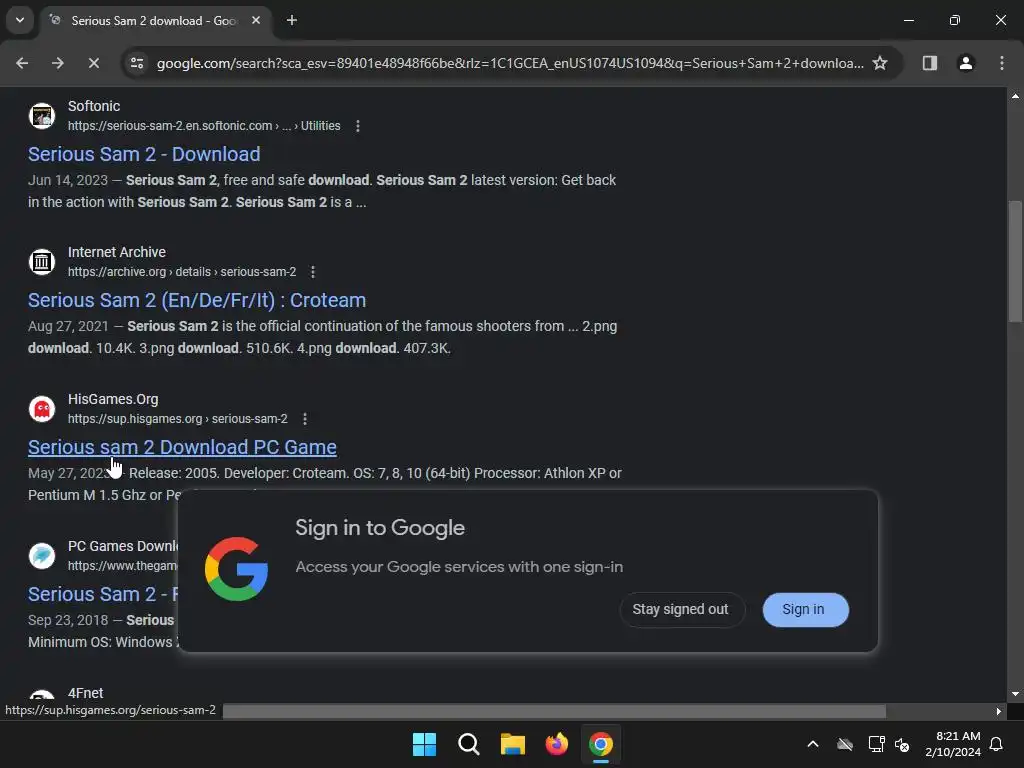Open Serious sam 2 Download PC Game link

click(x=182, y=447)
